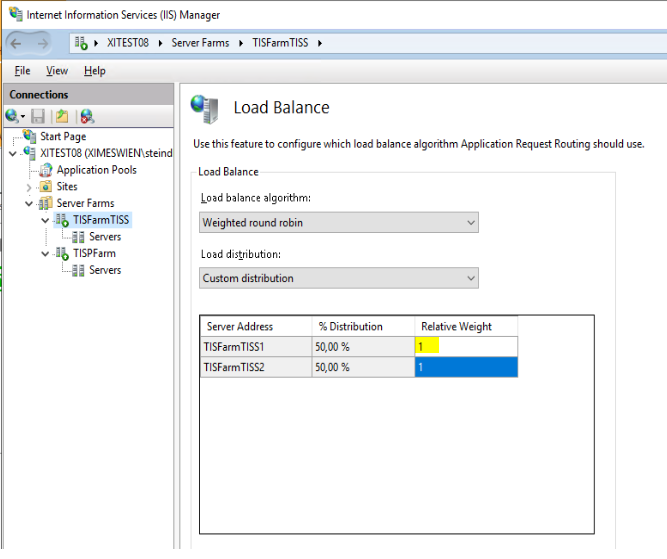This screenshot has height=559, width=667.
Task: Click the Forward navigation arrow
Action: coord(43,43)
